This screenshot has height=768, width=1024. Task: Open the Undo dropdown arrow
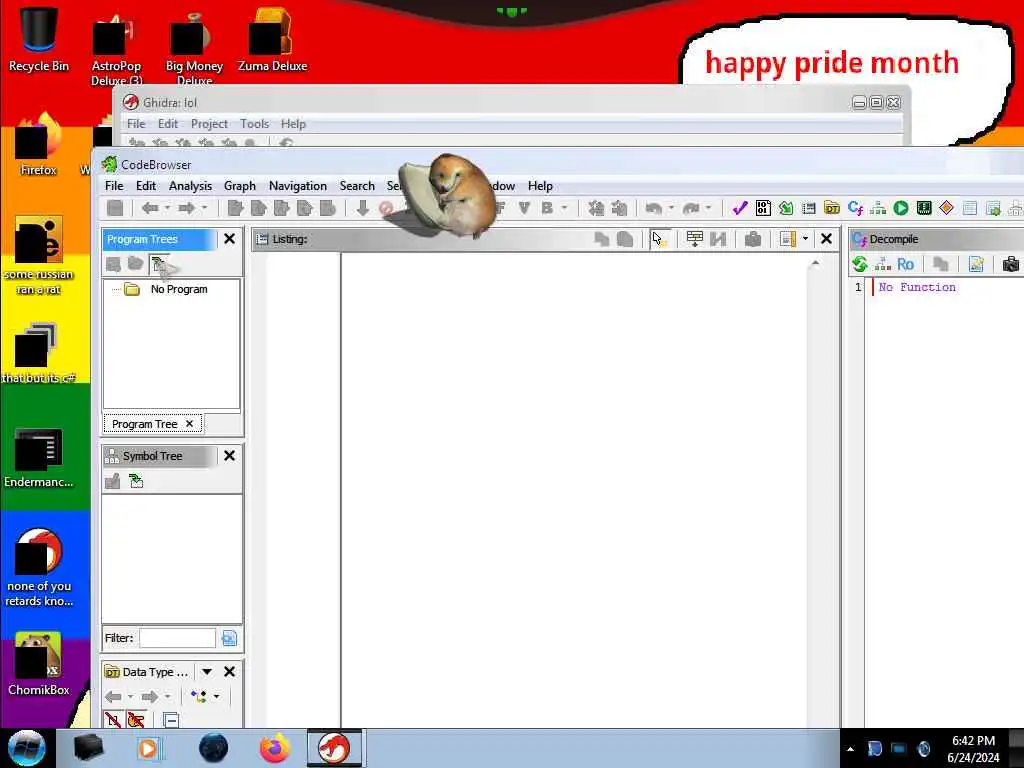(x=671, y=208)
